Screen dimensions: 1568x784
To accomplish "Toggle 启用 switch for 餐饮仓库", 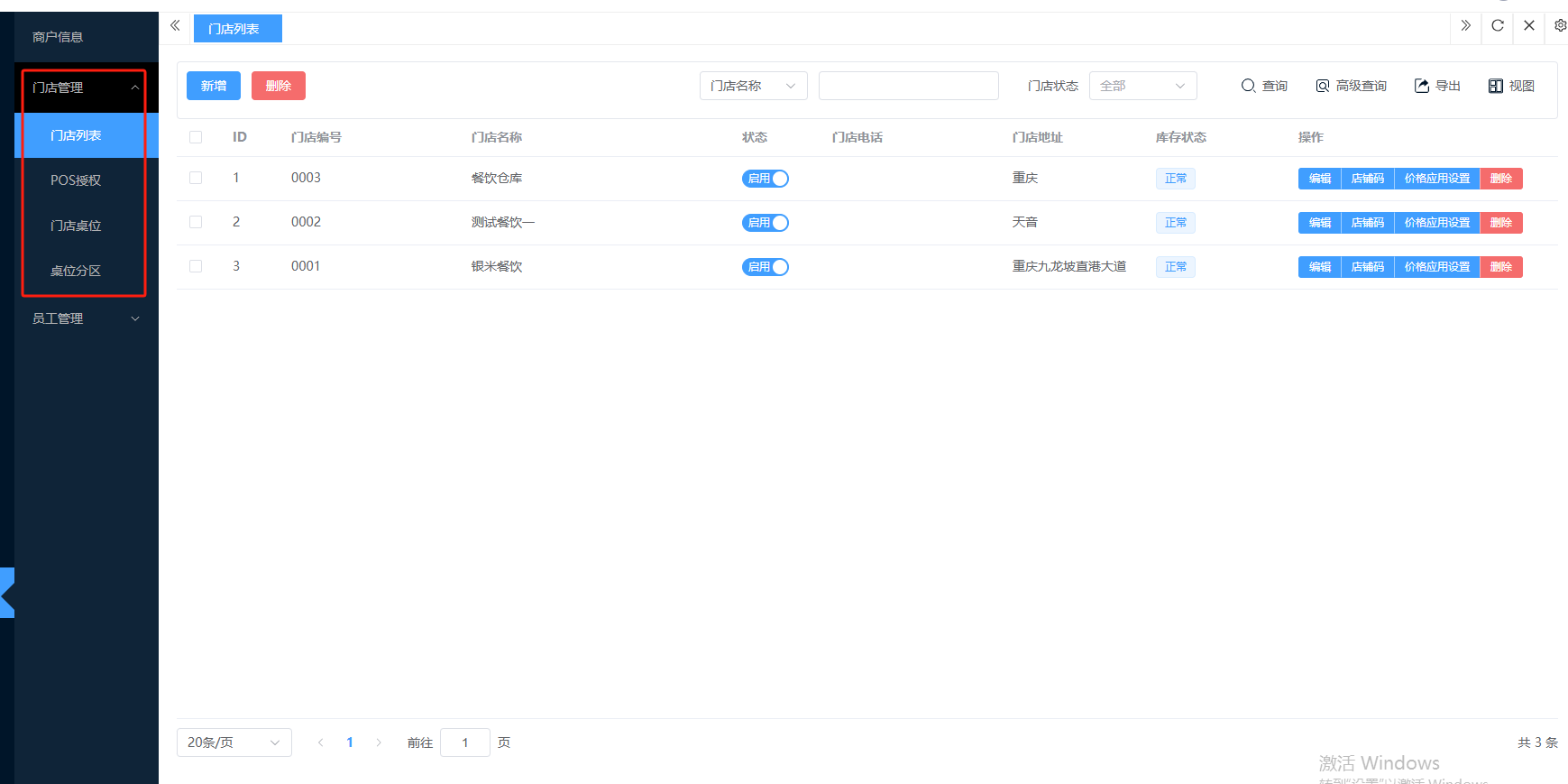I will click(x=766, y=179).
